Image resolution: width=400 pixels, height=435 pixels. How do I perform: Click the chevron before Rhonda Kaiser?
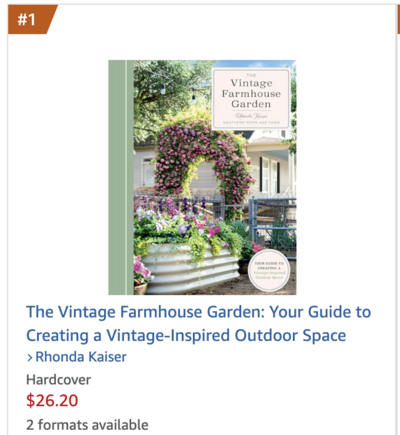pos(30,358)
